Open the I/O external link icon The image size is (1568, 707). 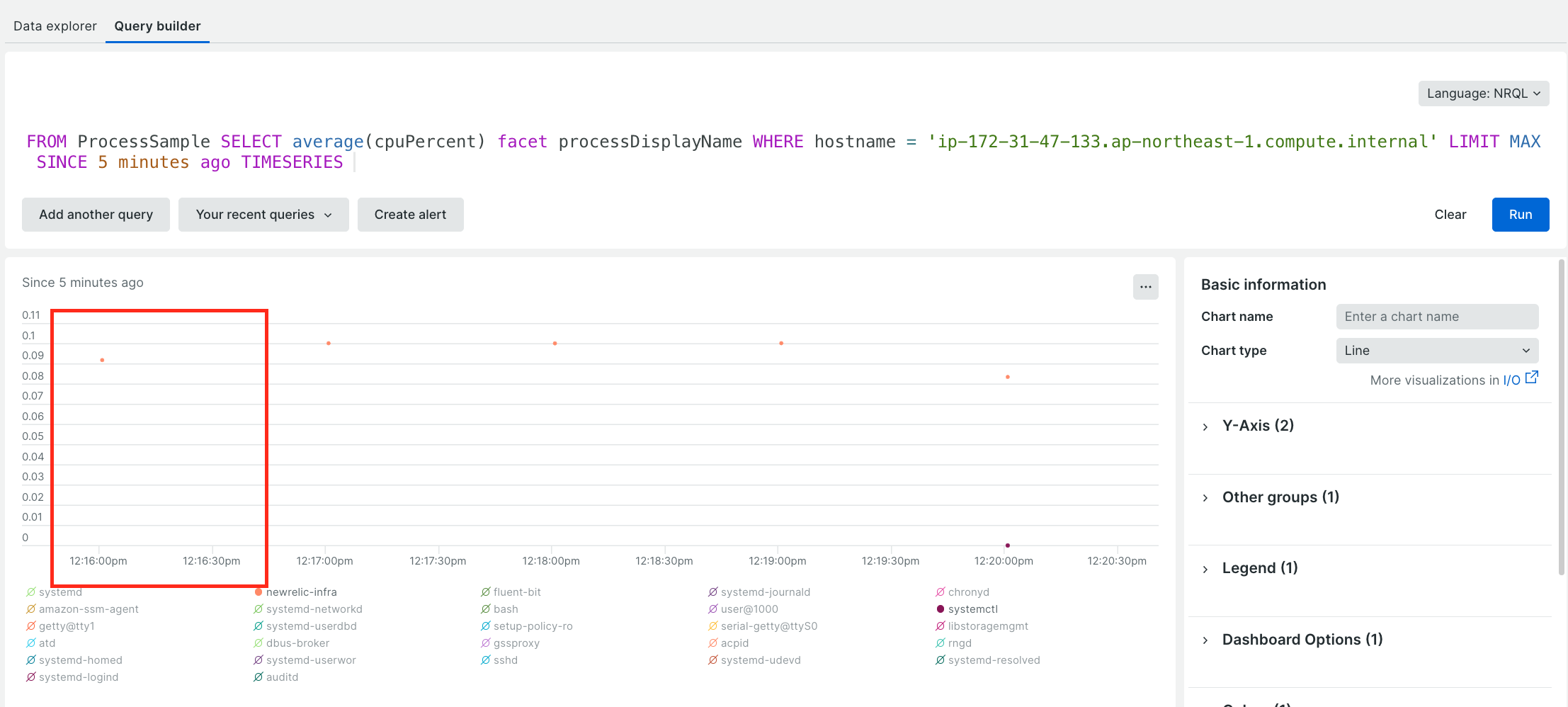coord(1532,378)
